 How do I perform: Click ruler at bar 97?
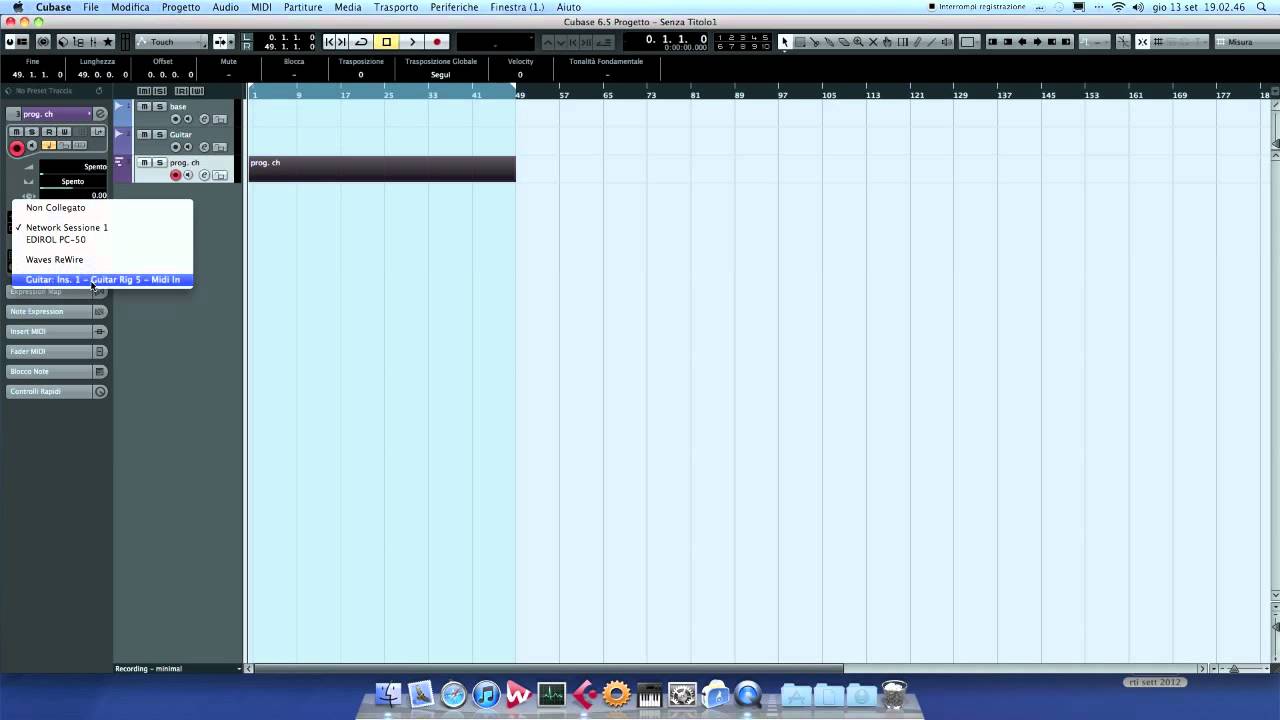tap(783, 95)
